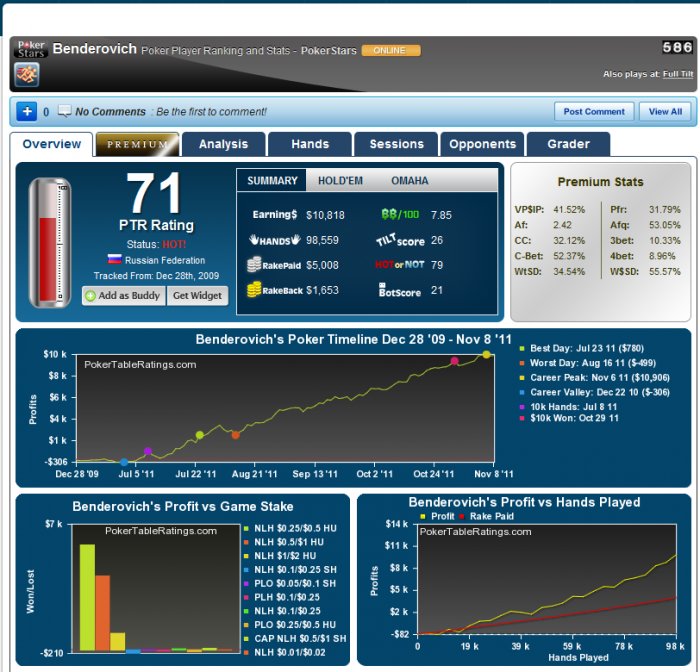Click the yellow Profit legend swatch
The height and width of the screenshot is (672, 700).
click(x=423, y=517)
